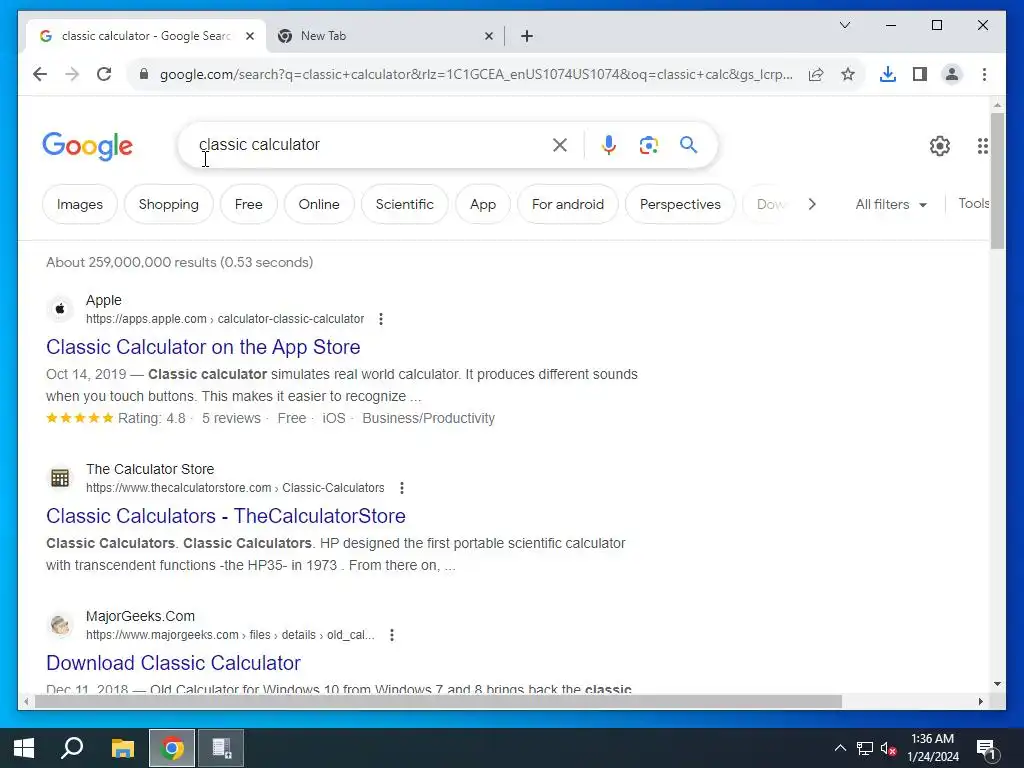
Task: Apply the Free filter chip
Action: click(x=249, y=204)
